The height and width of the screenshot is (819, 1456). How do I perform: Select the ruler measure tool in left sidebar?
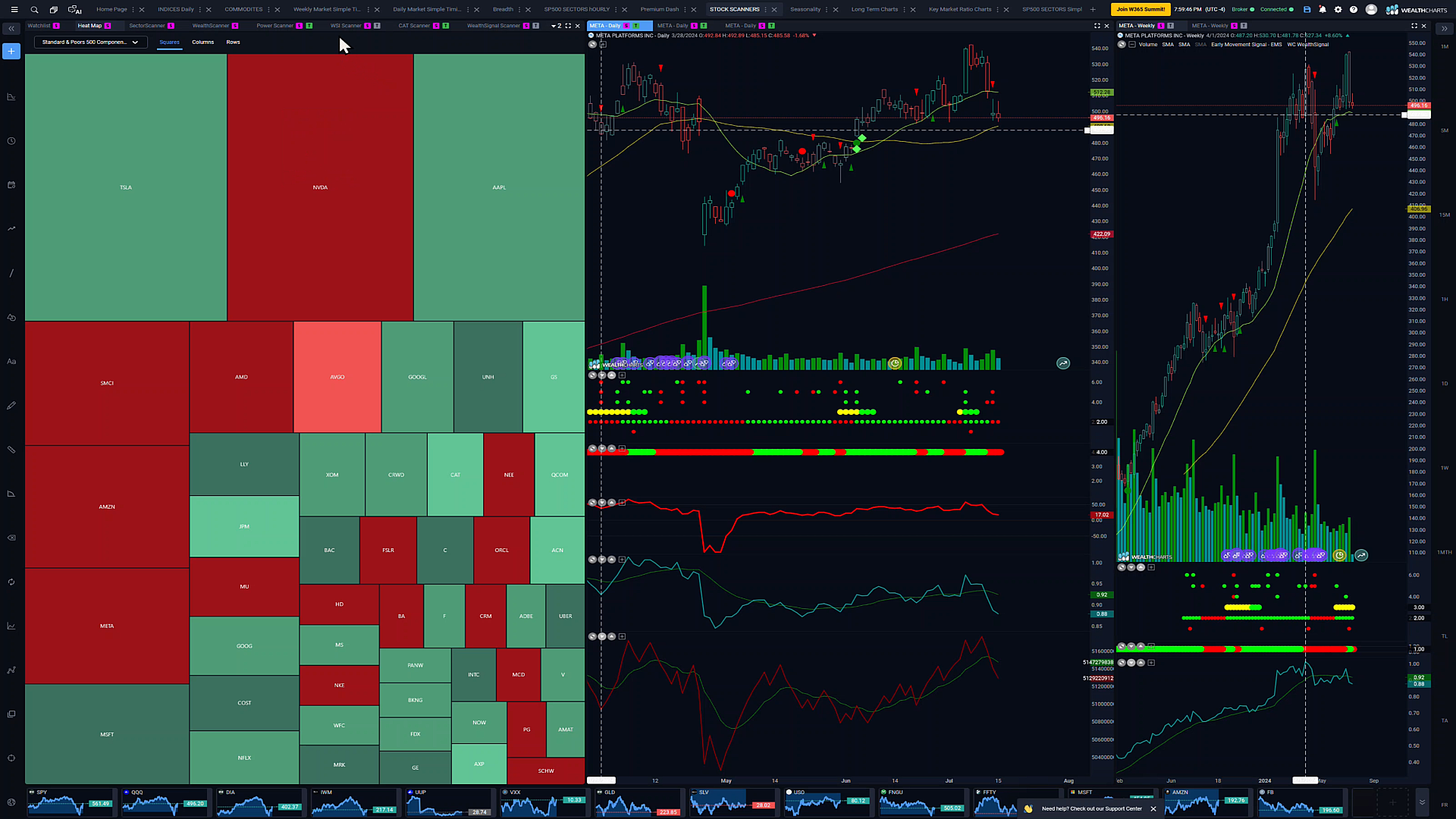pyautogui.click(x=11, y=450)
